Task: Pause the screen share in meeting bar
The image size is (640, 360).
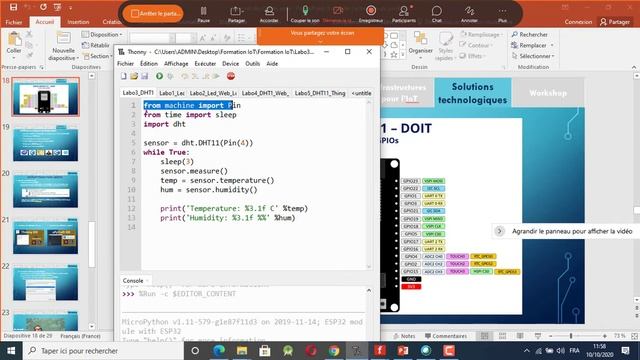Action: tap(203, 14)
